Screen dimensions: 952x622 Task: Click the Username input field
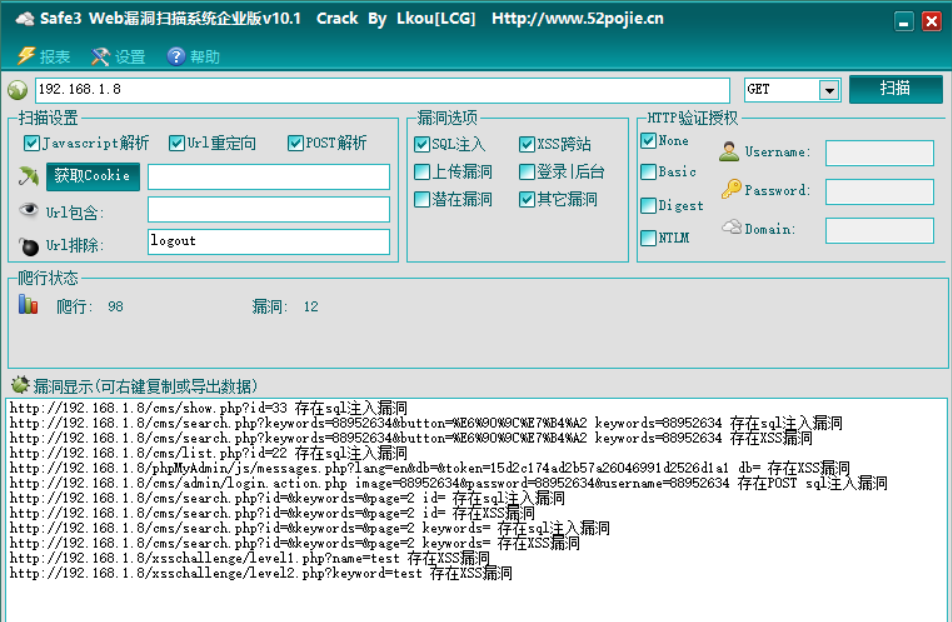tap(879, 153)
